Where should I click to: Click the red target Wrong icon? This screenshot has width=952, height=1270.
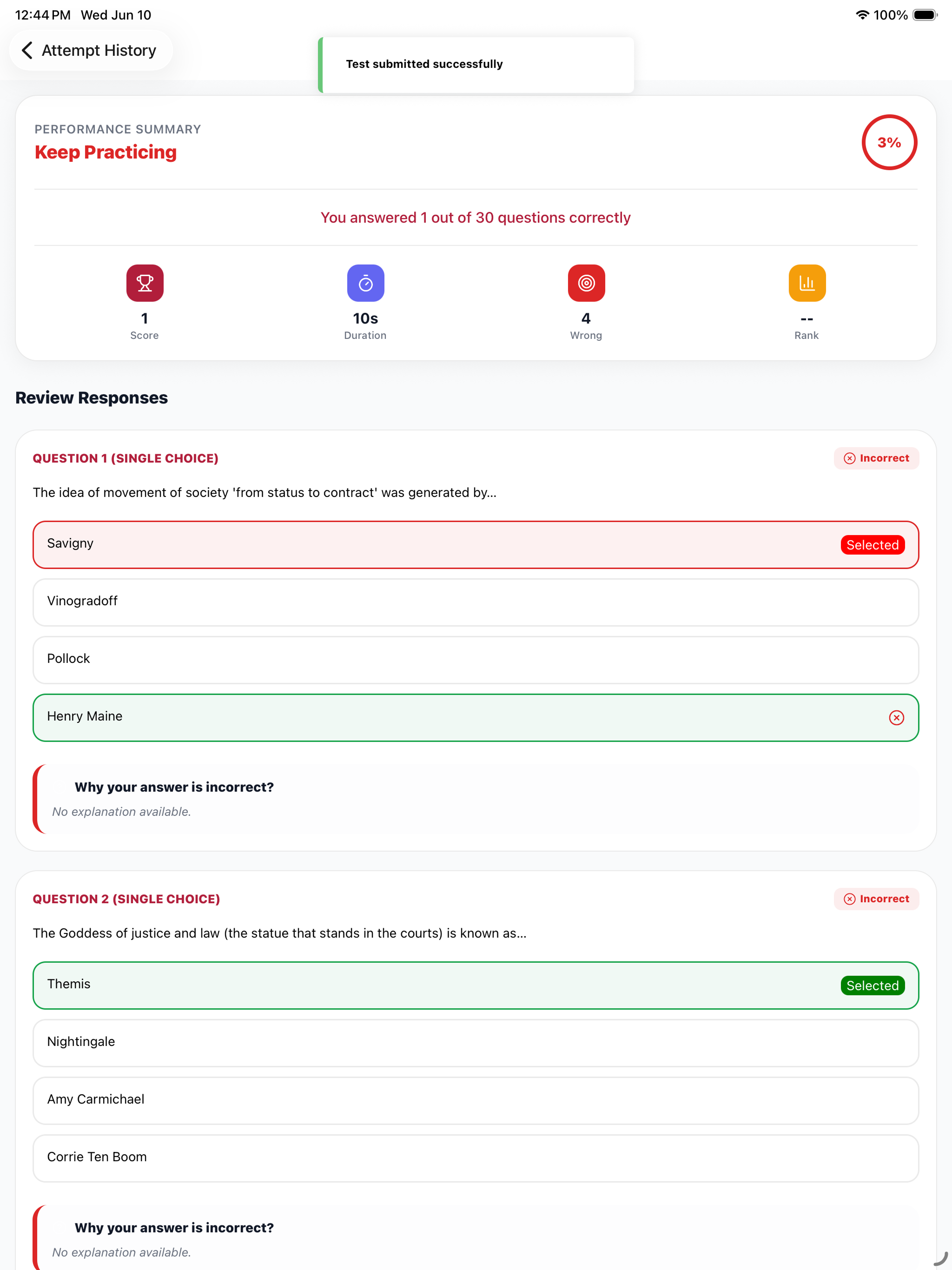tap(586, 283)
